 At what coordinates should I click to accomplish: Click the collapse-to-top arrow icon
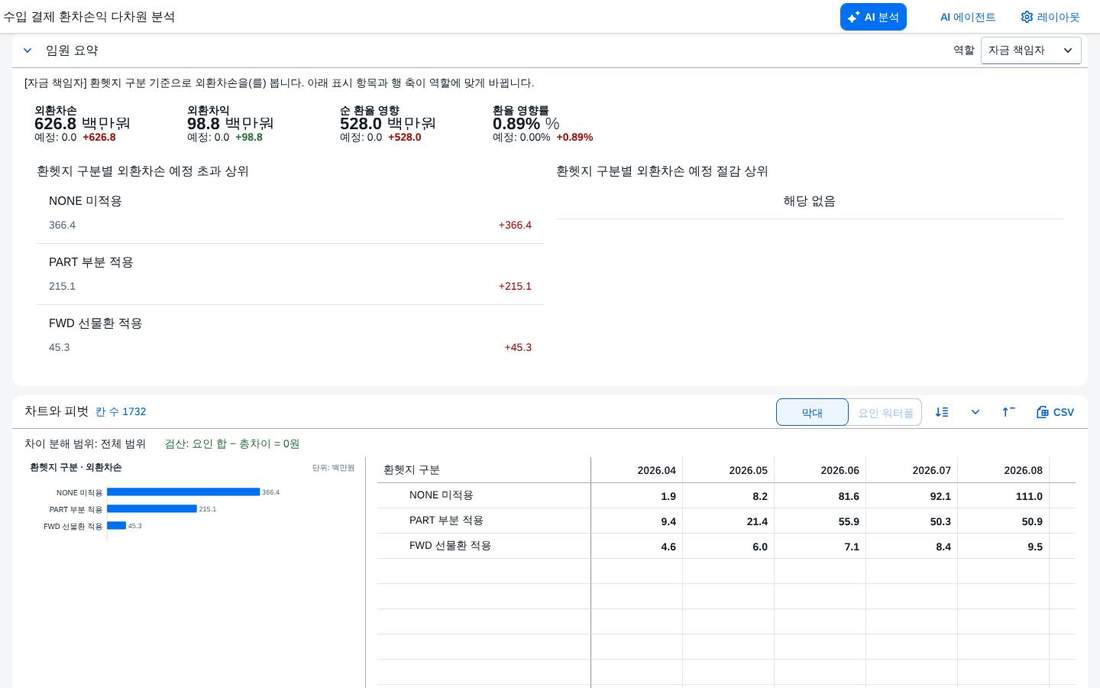1008,412
